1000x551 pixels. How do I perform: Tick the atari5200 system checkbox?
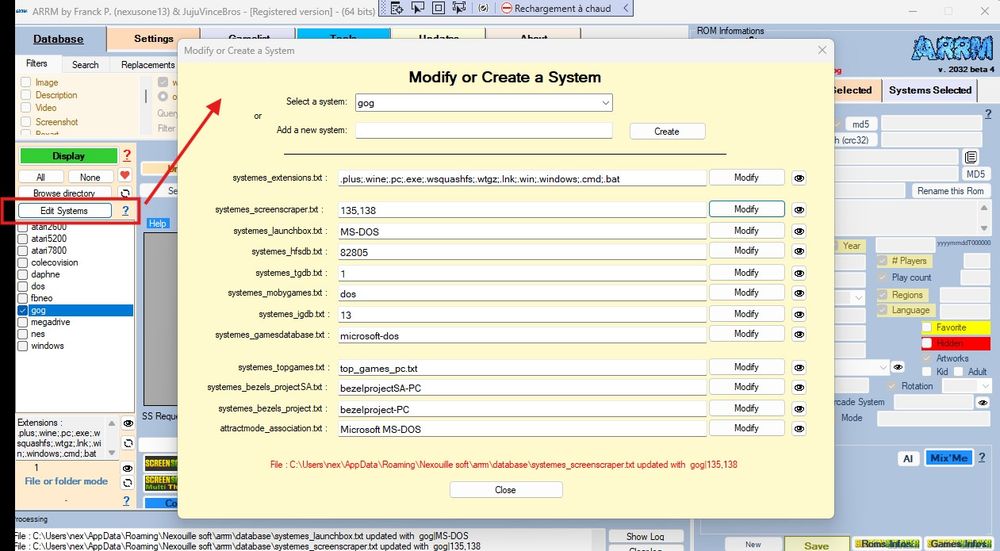point(22,239)
